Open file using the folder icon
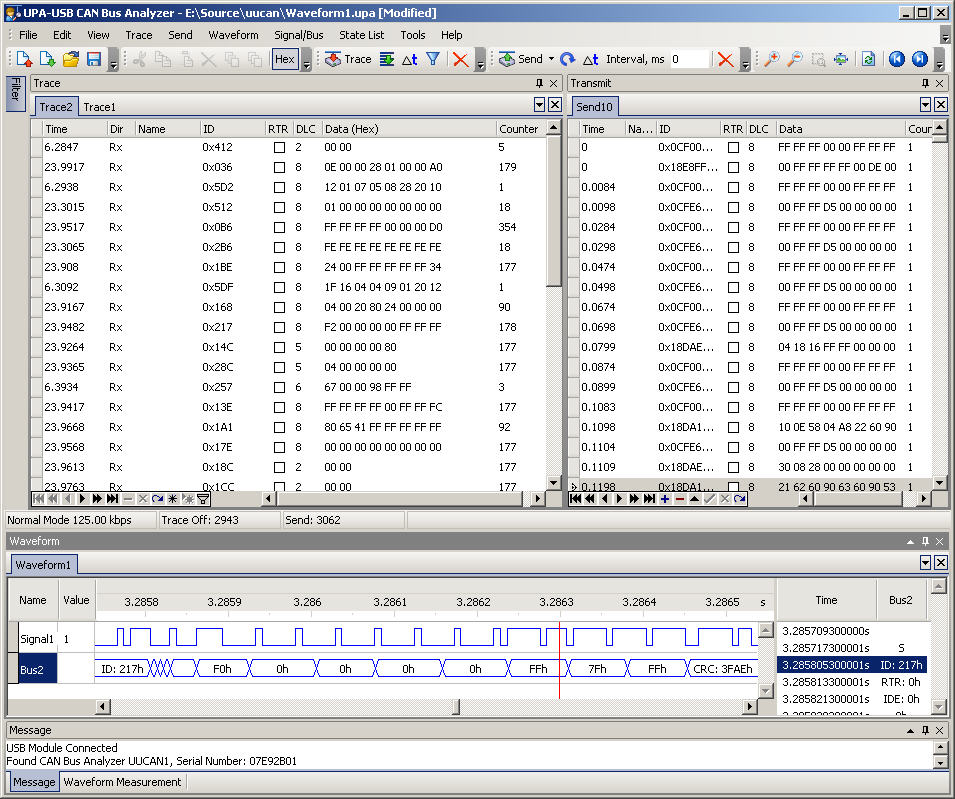The height and width of the screenshot is (799, 955). (71, 60)
